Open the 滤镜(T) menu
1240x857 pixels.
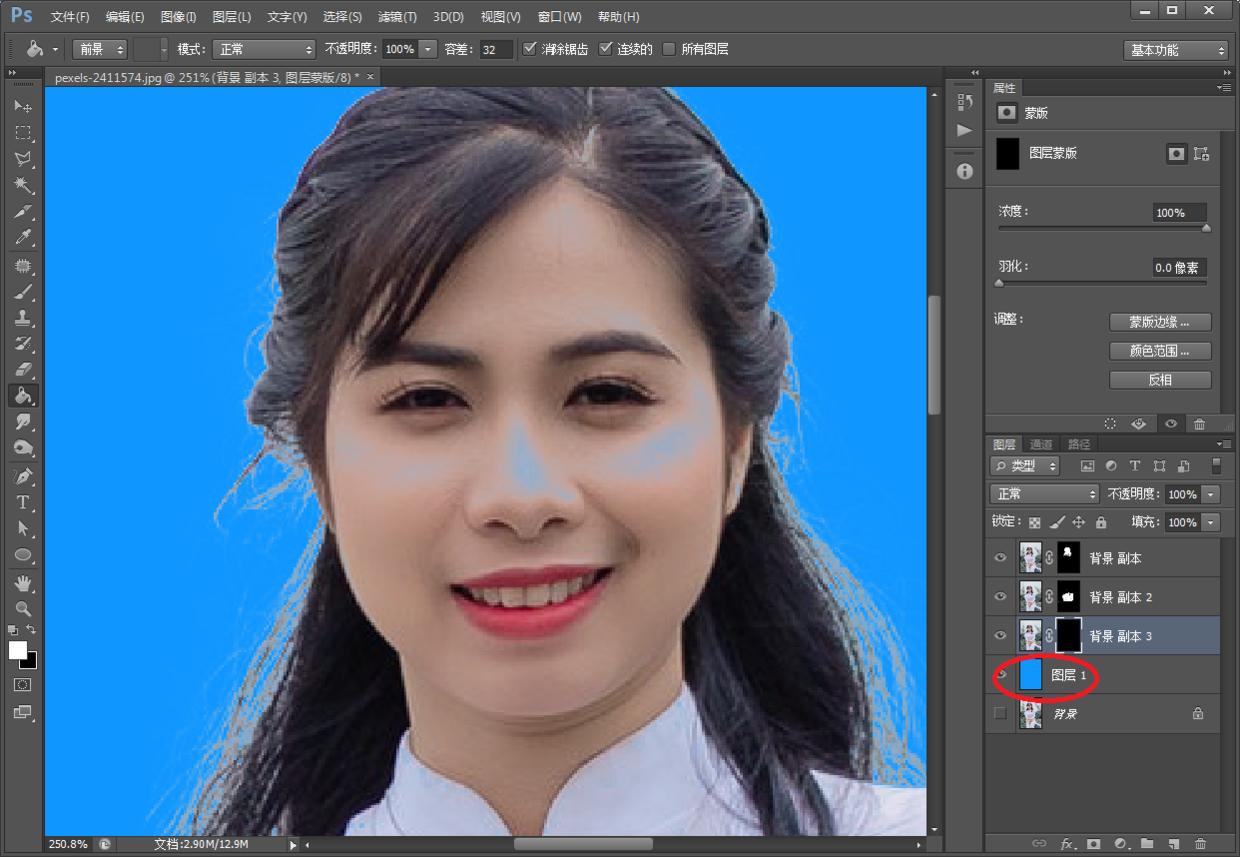click(397, 17)
